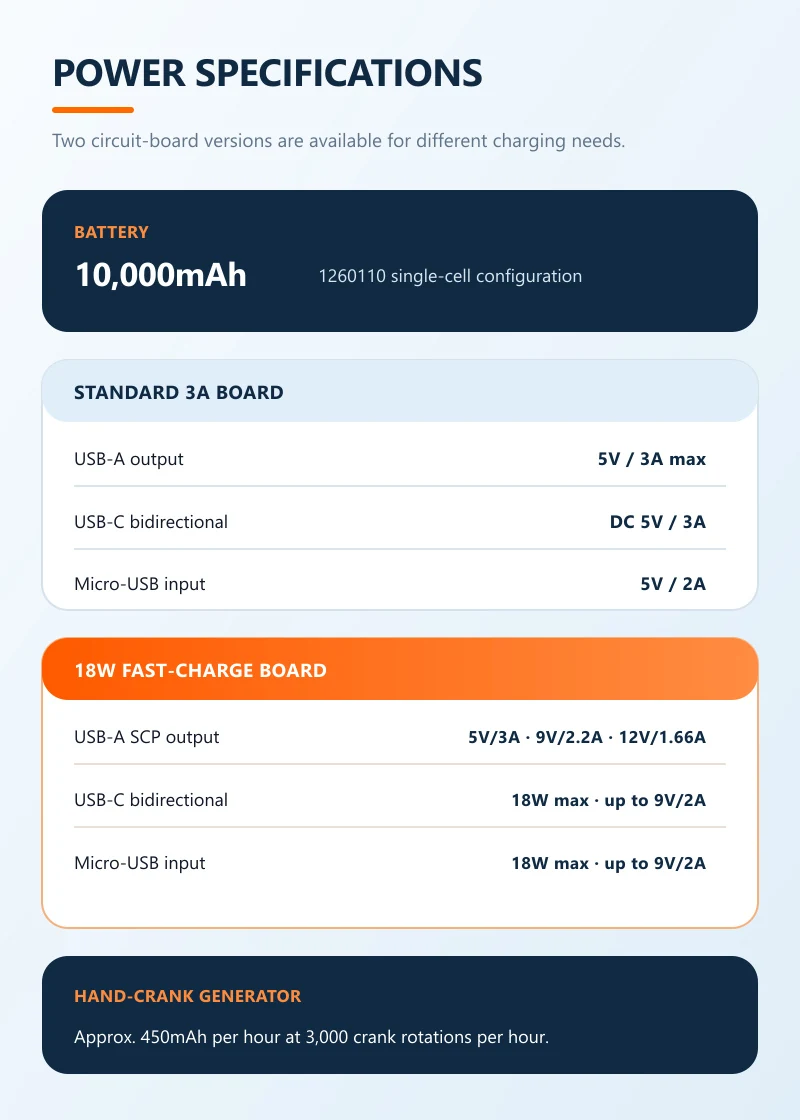Click the 5V/3A · 9V/2.2A · 12V/1.66A value

(x=586, y=737)
